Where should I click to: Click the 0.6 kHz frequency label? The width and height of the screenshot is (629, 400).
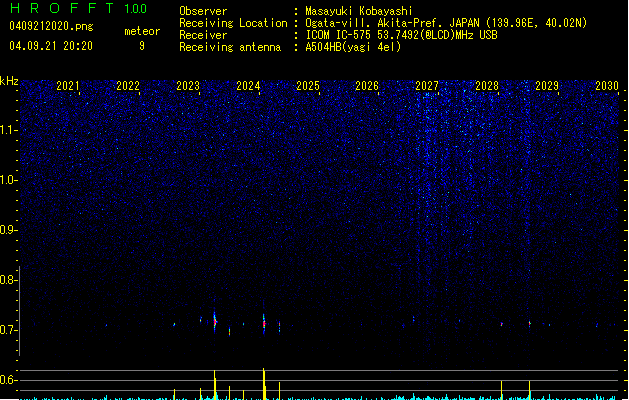tap(8, 380)
